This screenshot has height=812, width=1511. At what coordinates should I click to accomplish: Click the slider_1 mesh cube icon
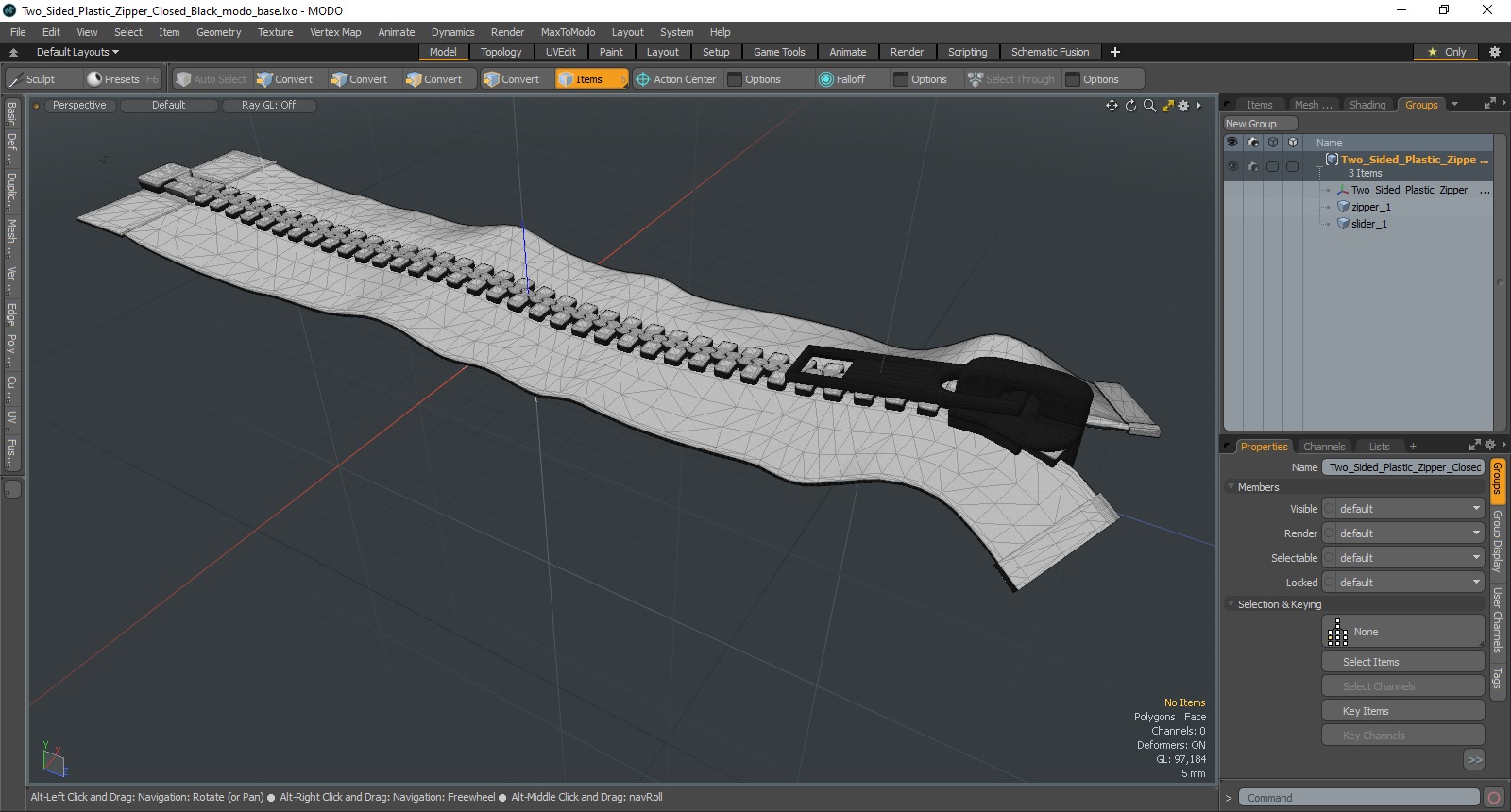click(1343, 224)
